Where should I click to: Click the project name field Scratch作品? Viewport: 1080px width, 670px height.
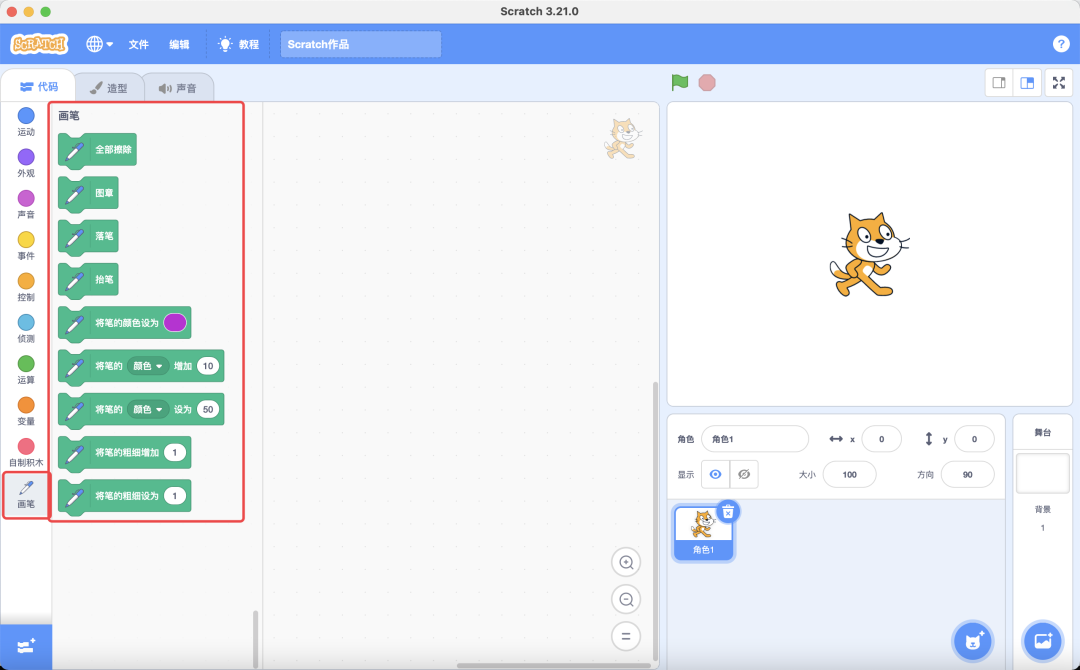click(361, 44)
